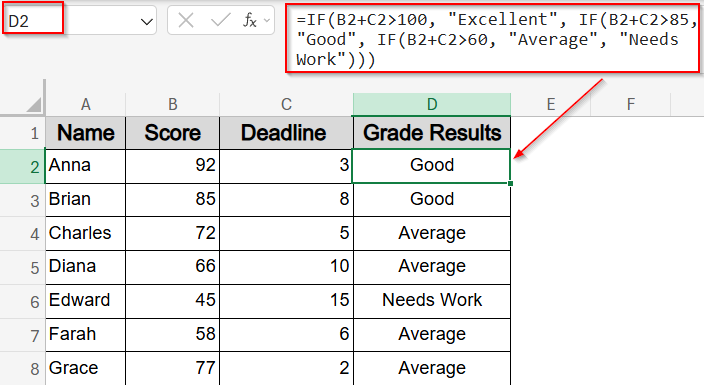Image resolution: width=704 pixels, height=385 pixels.
Task: Select Edward's Needs Work result
Action: [431, 301]
